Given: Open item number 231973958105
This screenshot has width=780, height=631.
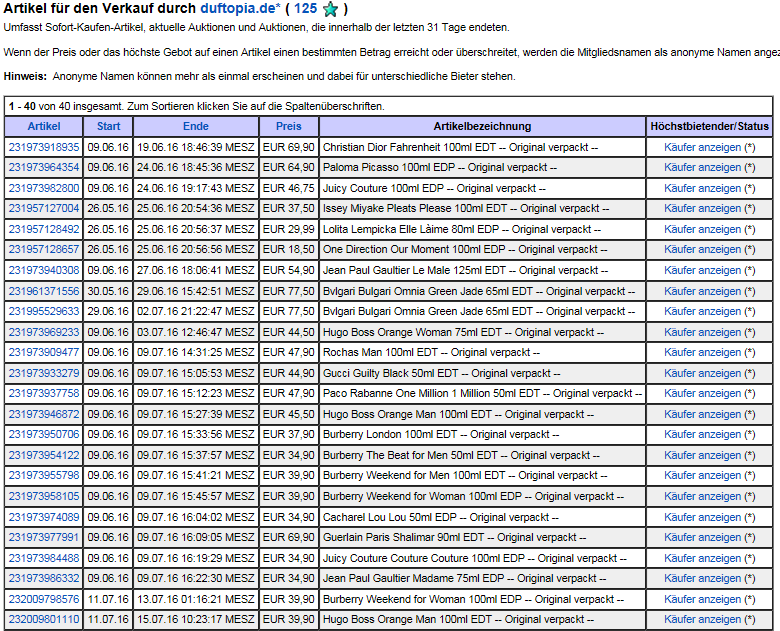Looking at the screenshot, I should (44, 496).
